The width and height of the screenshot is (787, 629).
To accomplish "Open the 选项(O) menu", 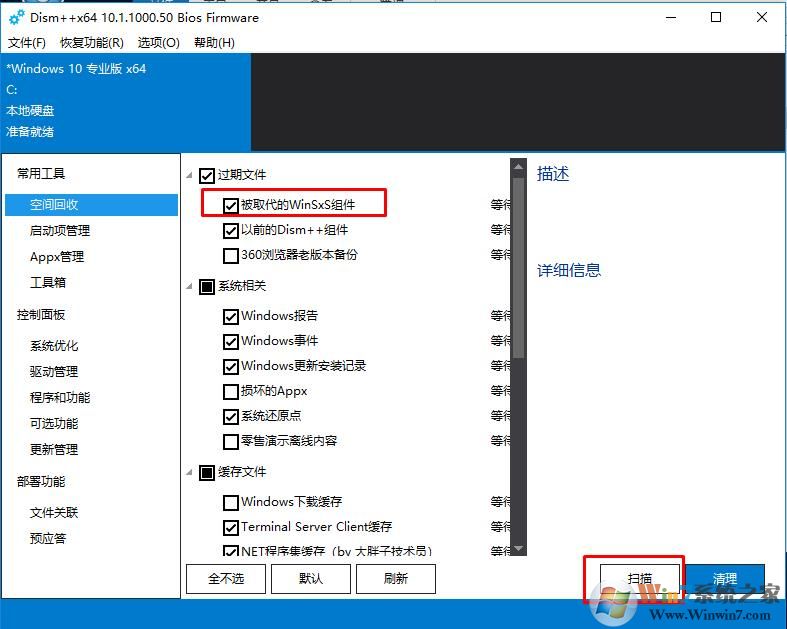I will tap(159, 43).
